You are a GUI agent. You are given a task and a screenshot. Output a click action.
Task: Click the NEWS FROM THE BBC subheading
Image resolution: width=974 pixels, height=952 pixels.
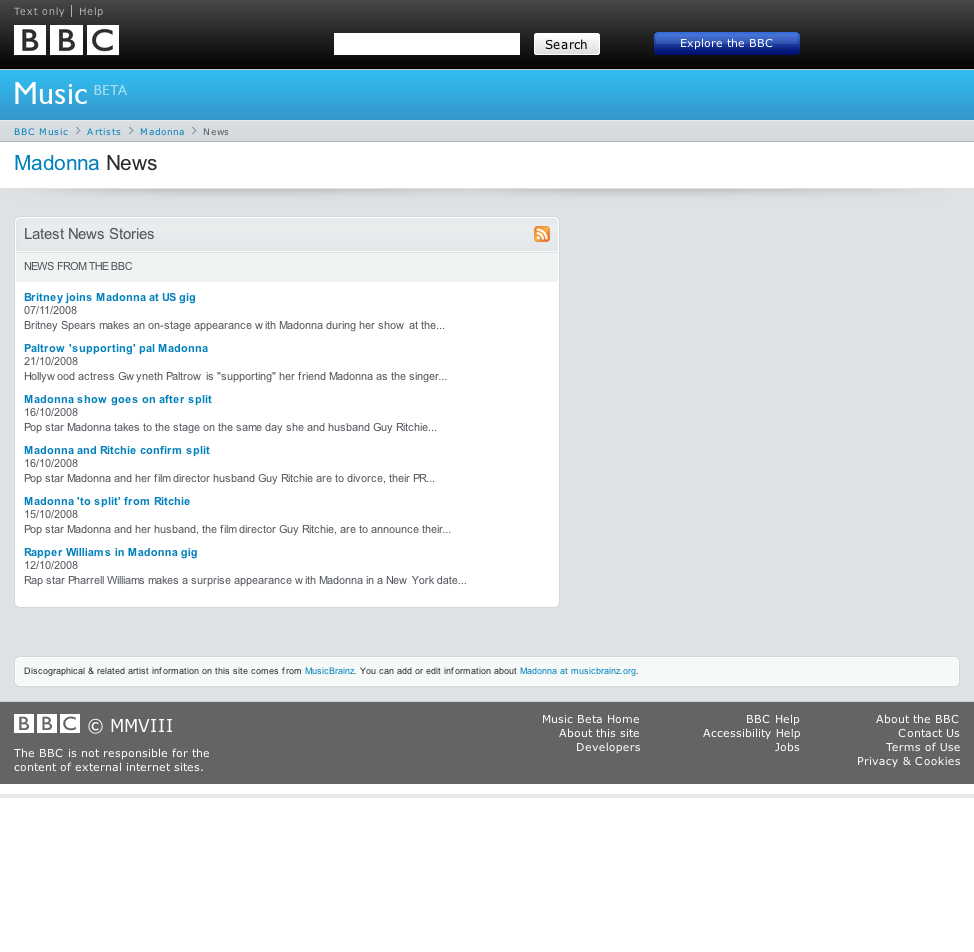78,266
